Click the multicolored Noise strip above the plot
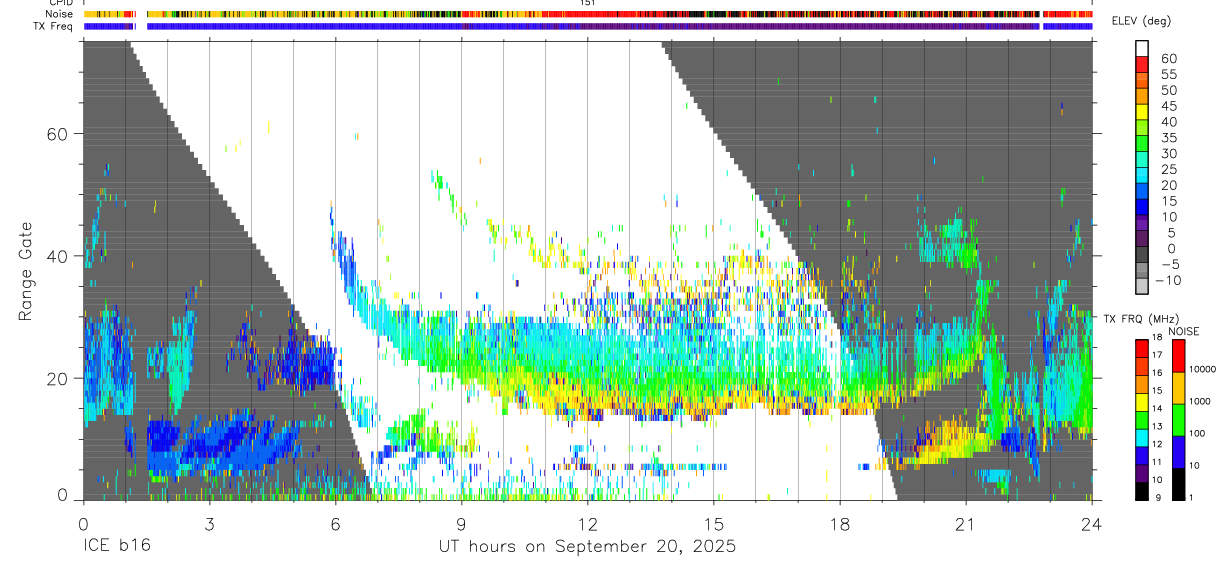Image resolution: width=1228 pixels, height=567 pixels. coord(588,15)
